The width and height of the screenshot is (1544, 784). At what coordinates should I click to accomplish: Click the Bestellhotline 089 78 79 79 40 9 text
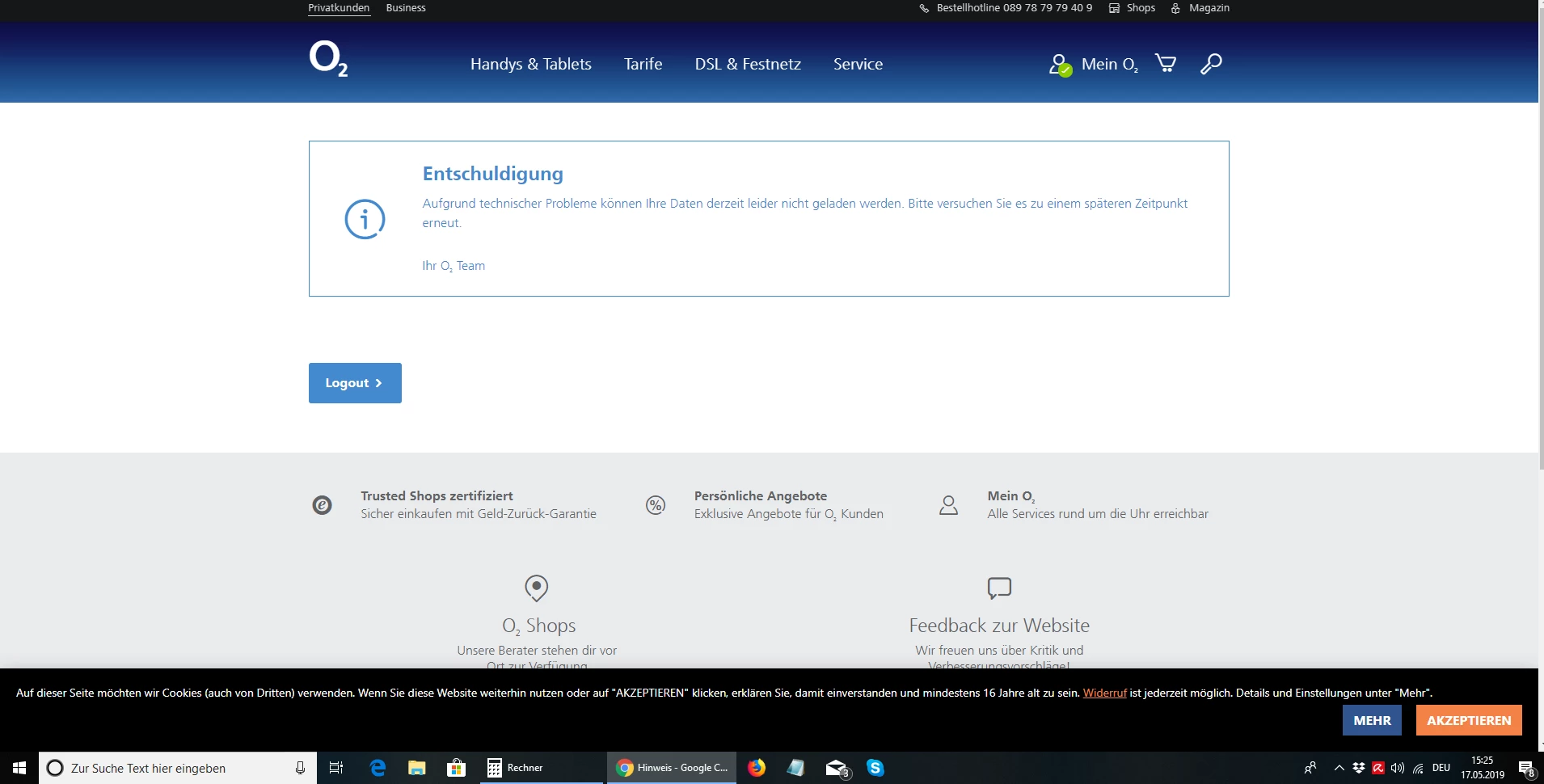pyautogui.click(x=1015, y=8)
